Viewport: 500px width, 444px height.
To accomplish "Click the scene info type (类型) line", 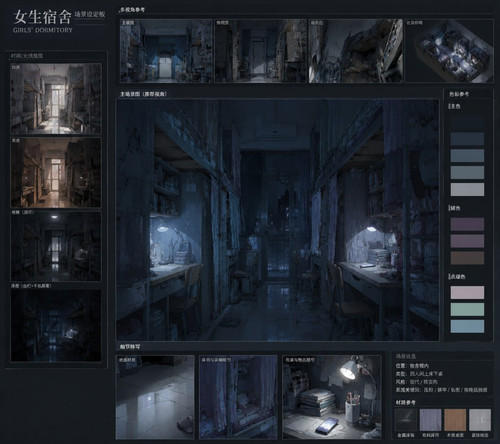I will click(419, 374).
